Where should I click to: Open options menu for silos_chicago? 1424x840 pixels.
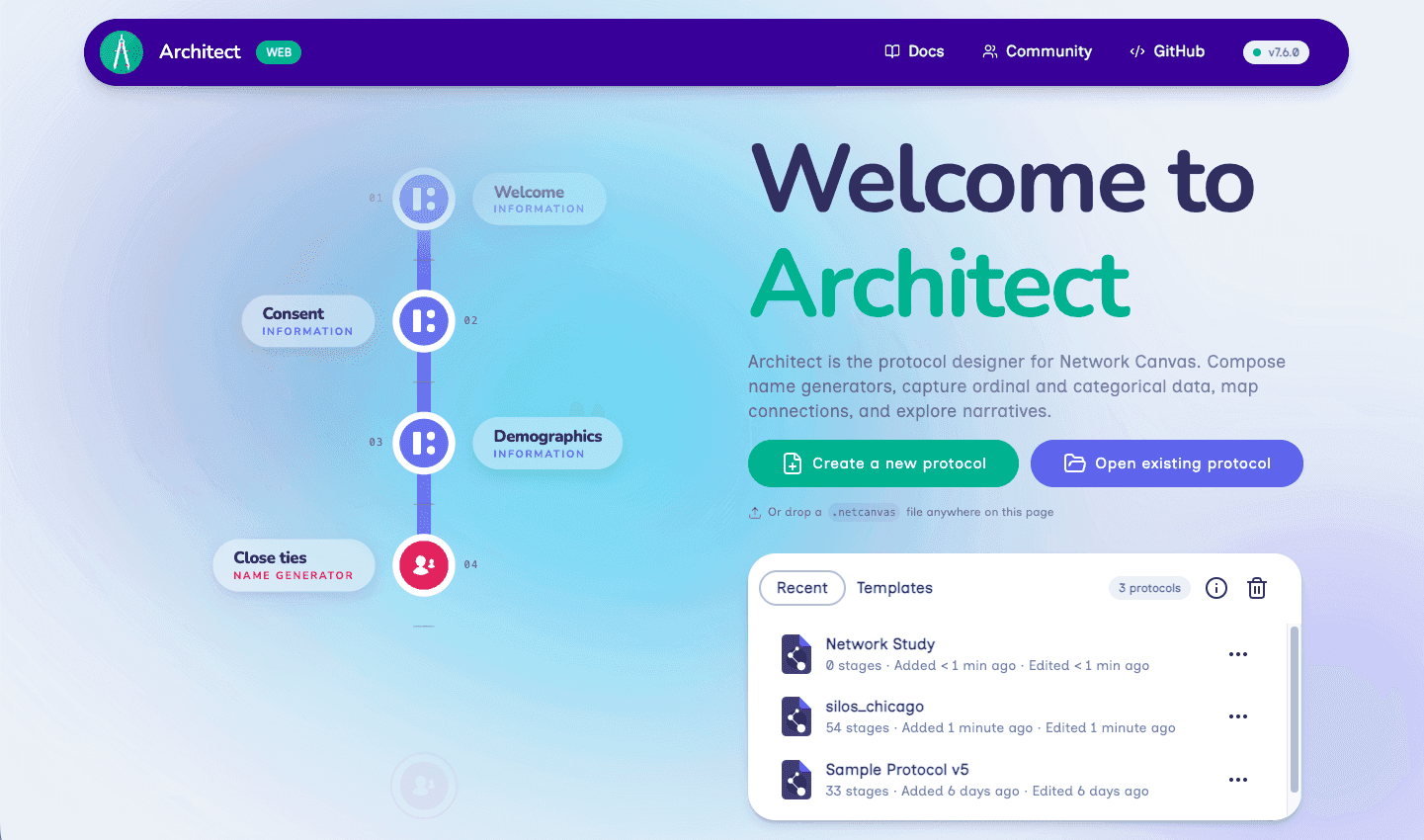1238,716
